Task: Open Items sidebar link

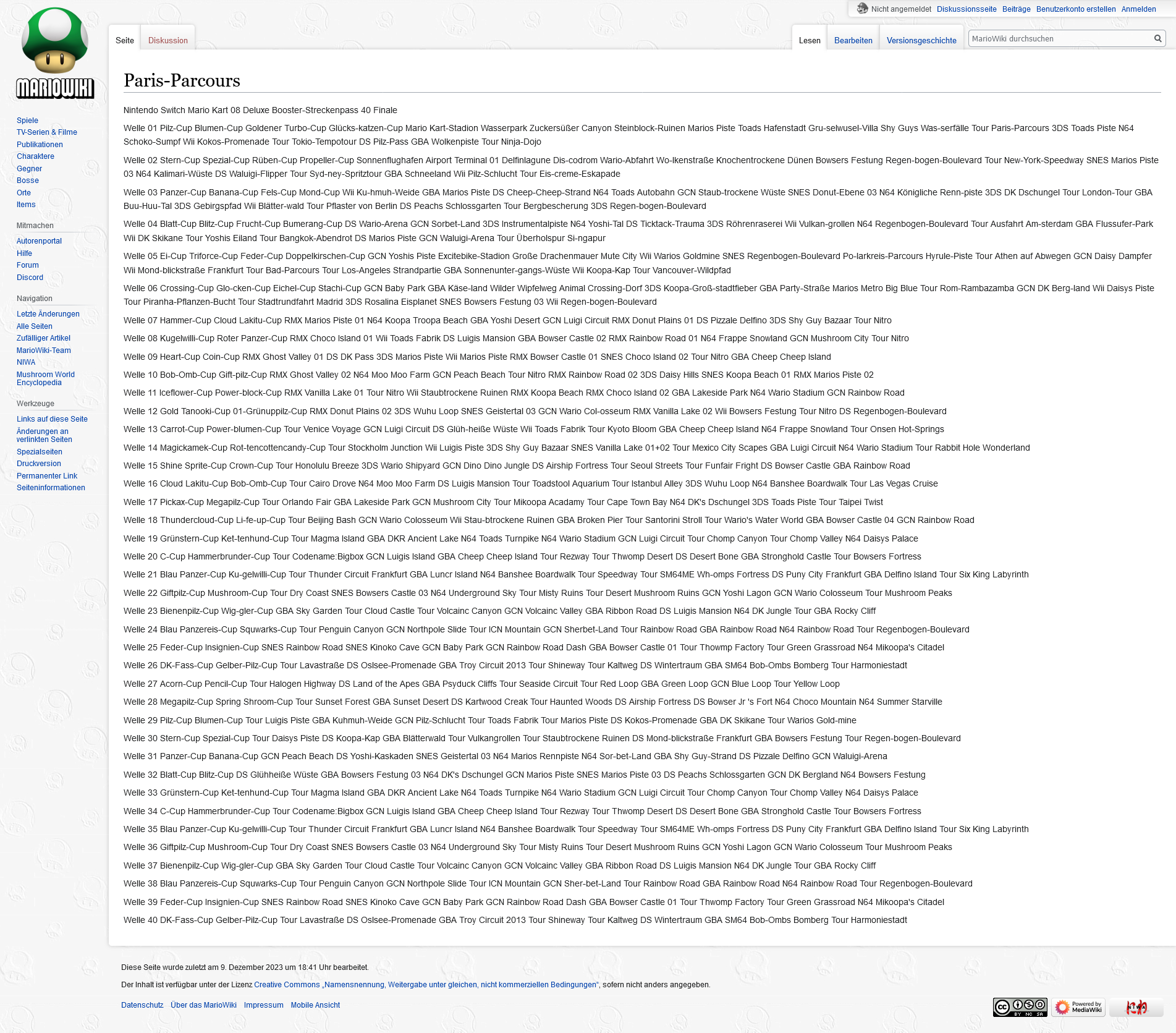Action: coord(26,205)
